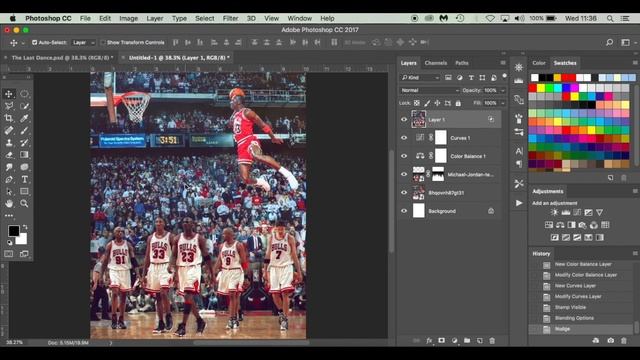
Task: Switch to the Channels tab
Action: pos(436,63)
